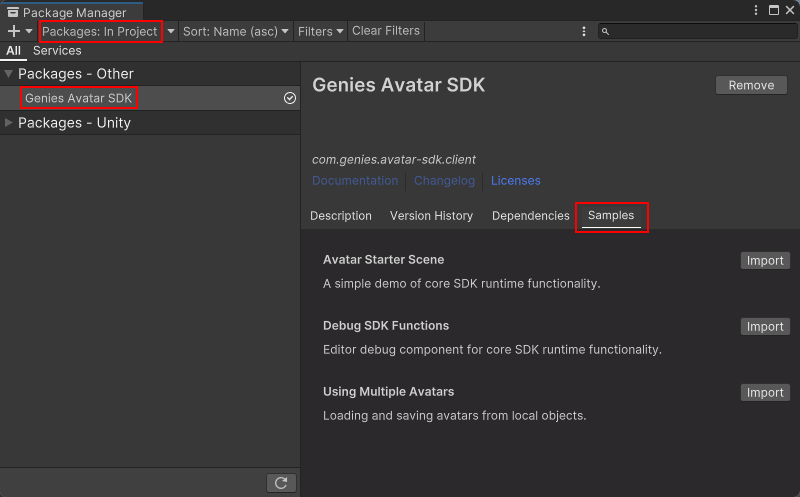Click the add package plus icon

(13, 31)
